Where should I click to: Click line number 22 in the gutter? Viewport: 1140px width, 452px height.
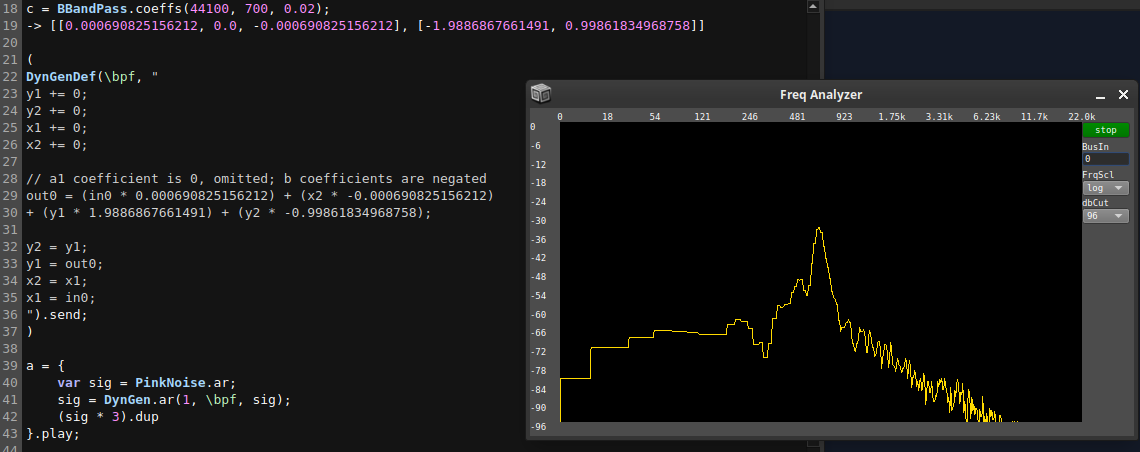point(9,77)
